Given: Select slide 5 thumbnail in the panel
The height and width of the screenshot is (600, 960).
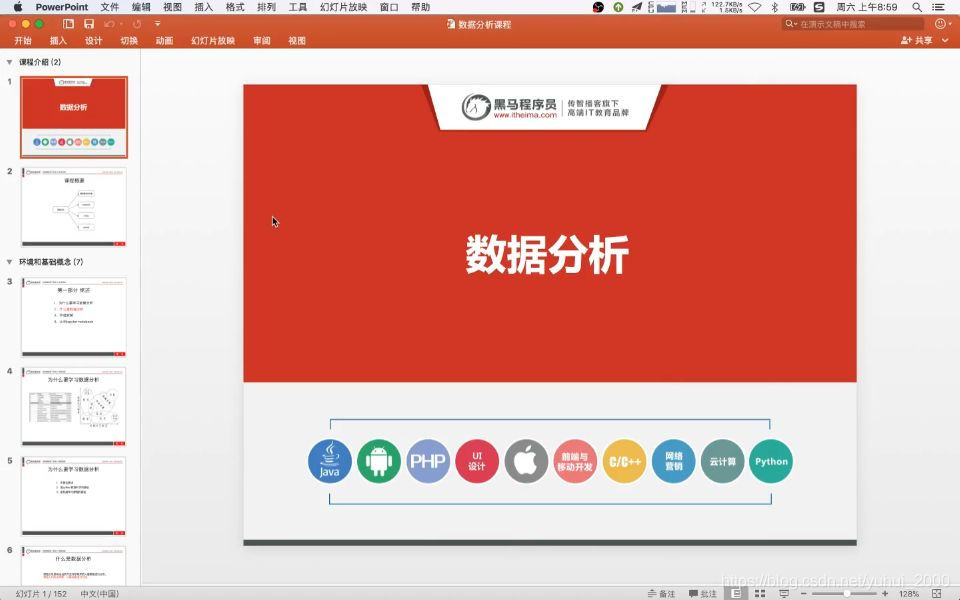Looking at the screenshot, I should pos(73,495).
